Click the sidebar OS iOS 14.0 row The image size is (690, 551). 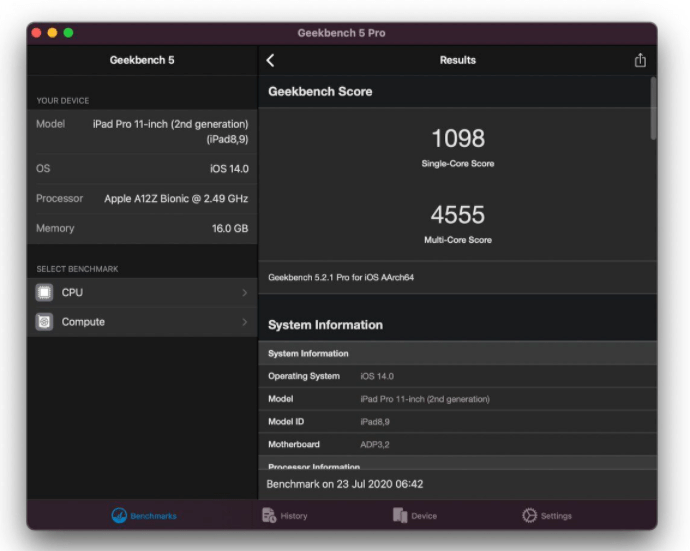(x=142, y=169)
